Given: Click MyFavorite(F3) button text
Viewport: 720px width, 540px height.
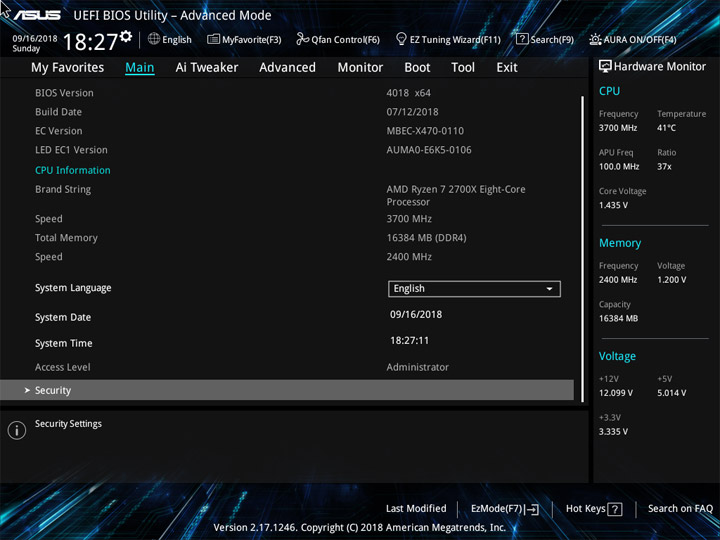Looking at the screenshot, I should [252, 39].
